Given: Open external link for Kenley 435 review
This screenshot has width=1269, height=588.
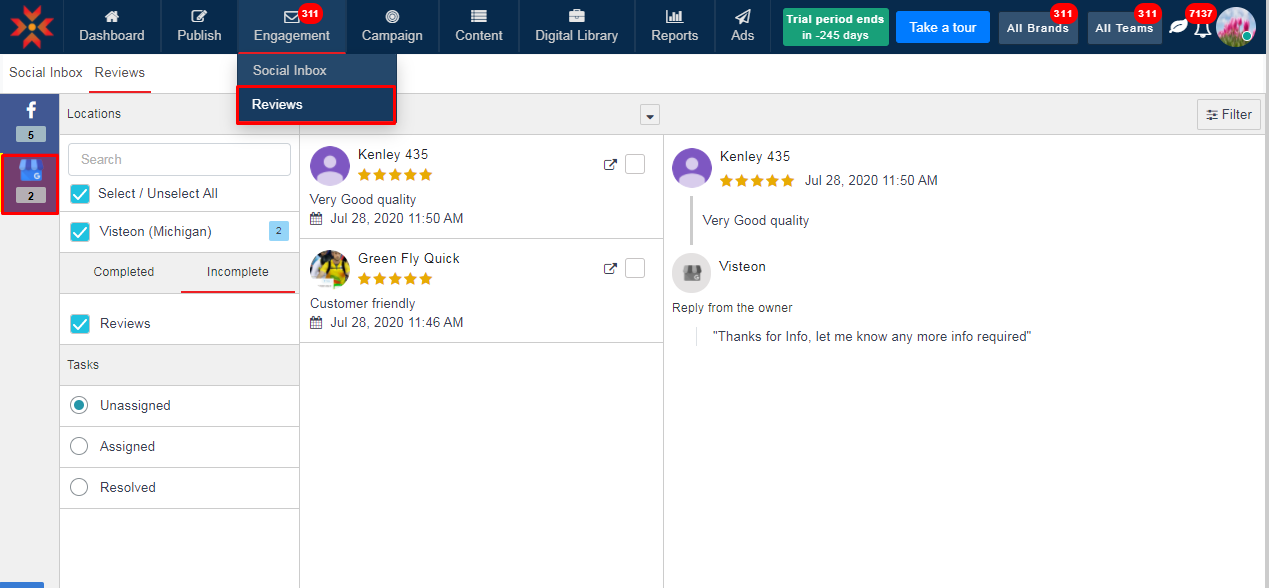Looking at the screenshot, I should (610, 165).
